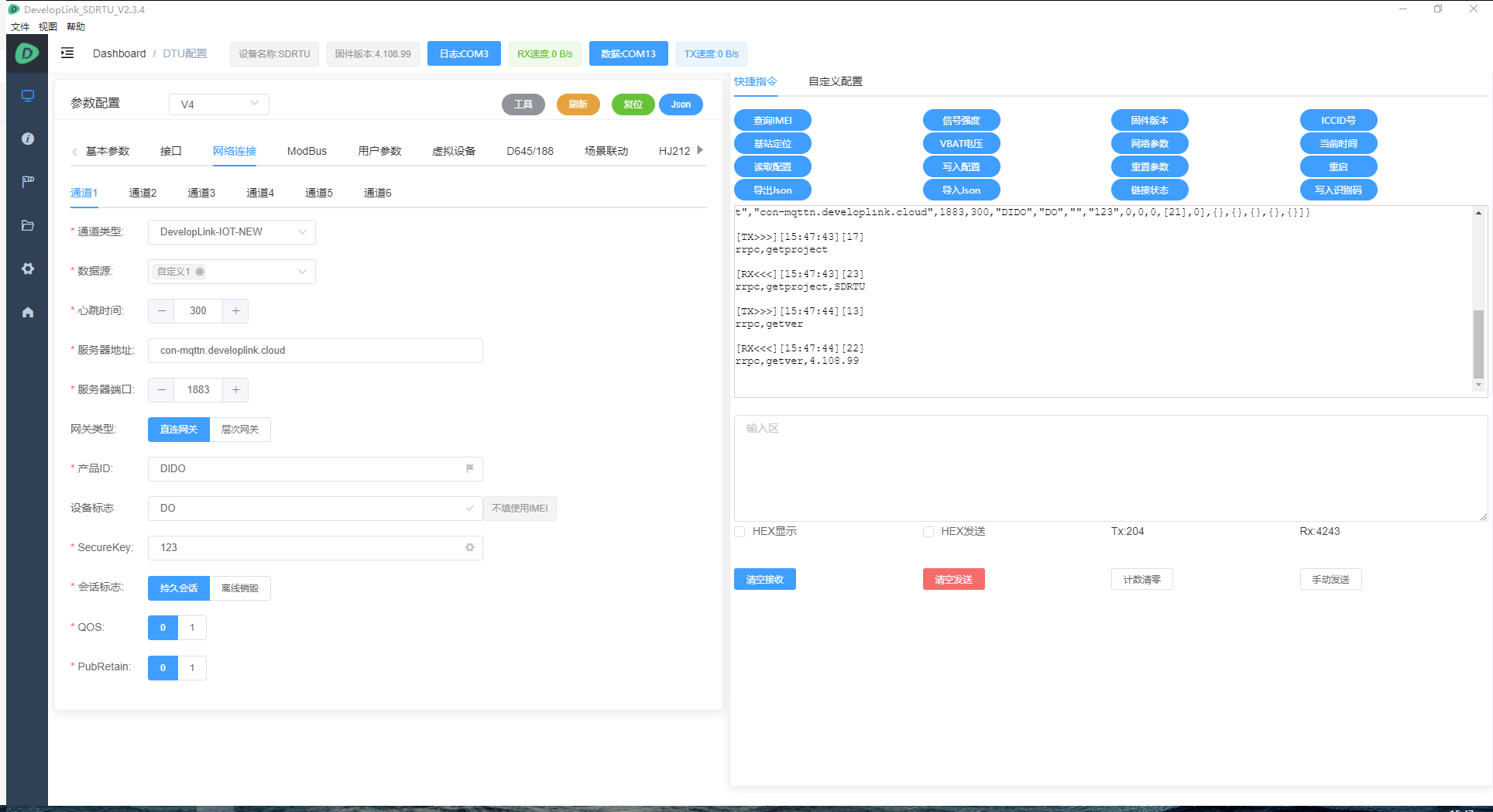The height and width of the screenshot is (812, 1493).
Task: Click the Json button
Action: click(x=681, y=104)
